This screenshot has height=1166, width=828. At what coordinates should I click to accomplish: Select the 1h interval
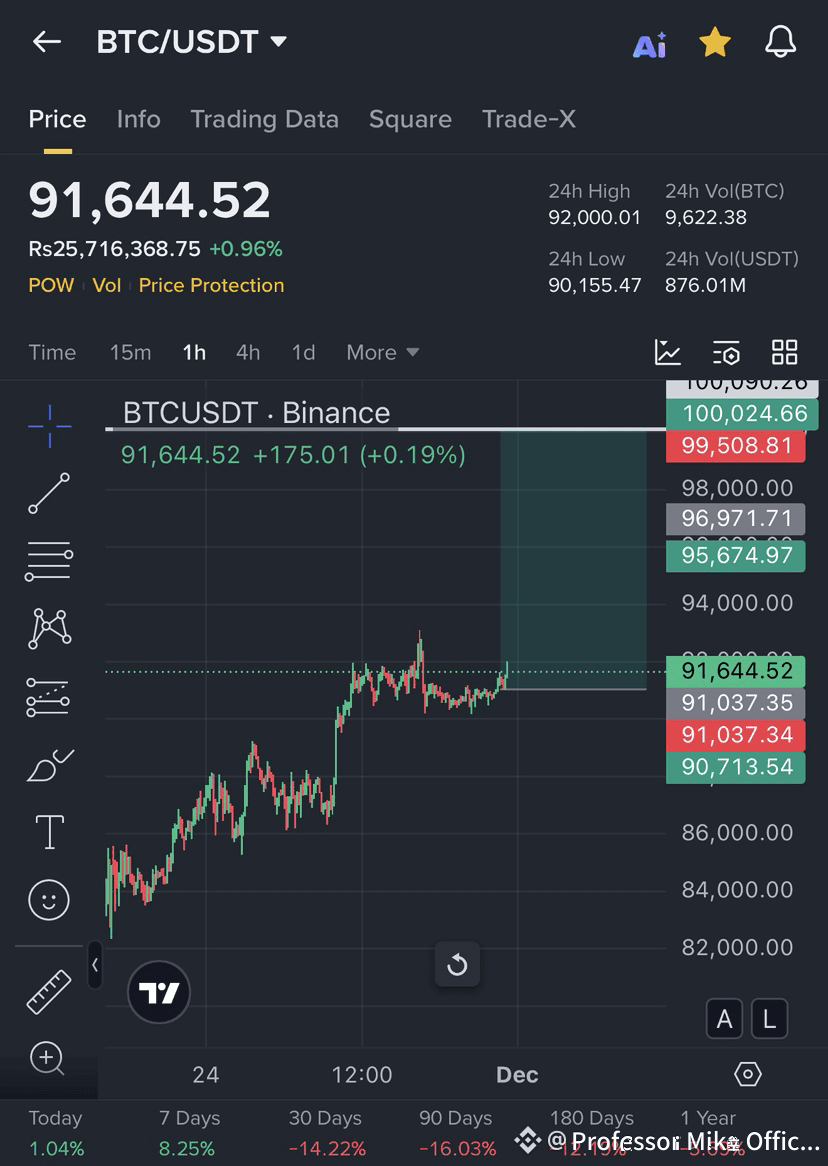[x=194, y=352]
